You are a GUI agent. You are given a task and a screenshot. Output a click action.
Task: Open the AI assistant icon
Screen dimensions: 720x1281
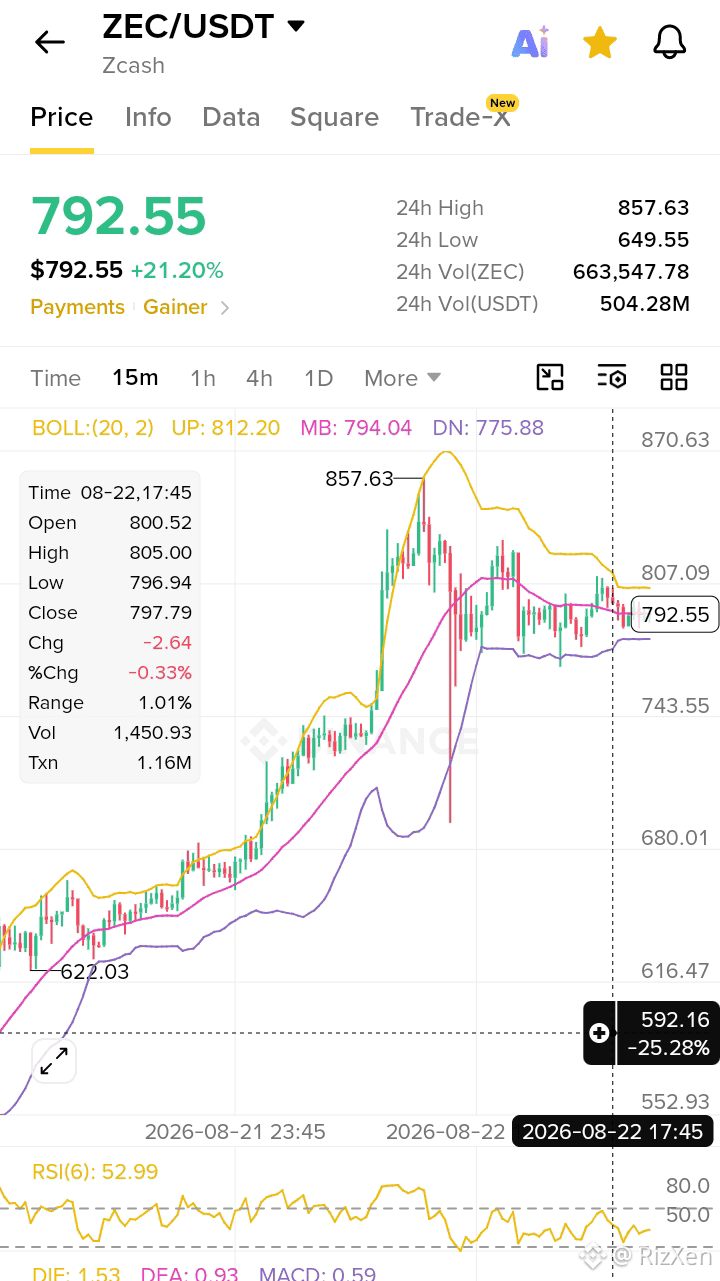[x=531, y=42]
